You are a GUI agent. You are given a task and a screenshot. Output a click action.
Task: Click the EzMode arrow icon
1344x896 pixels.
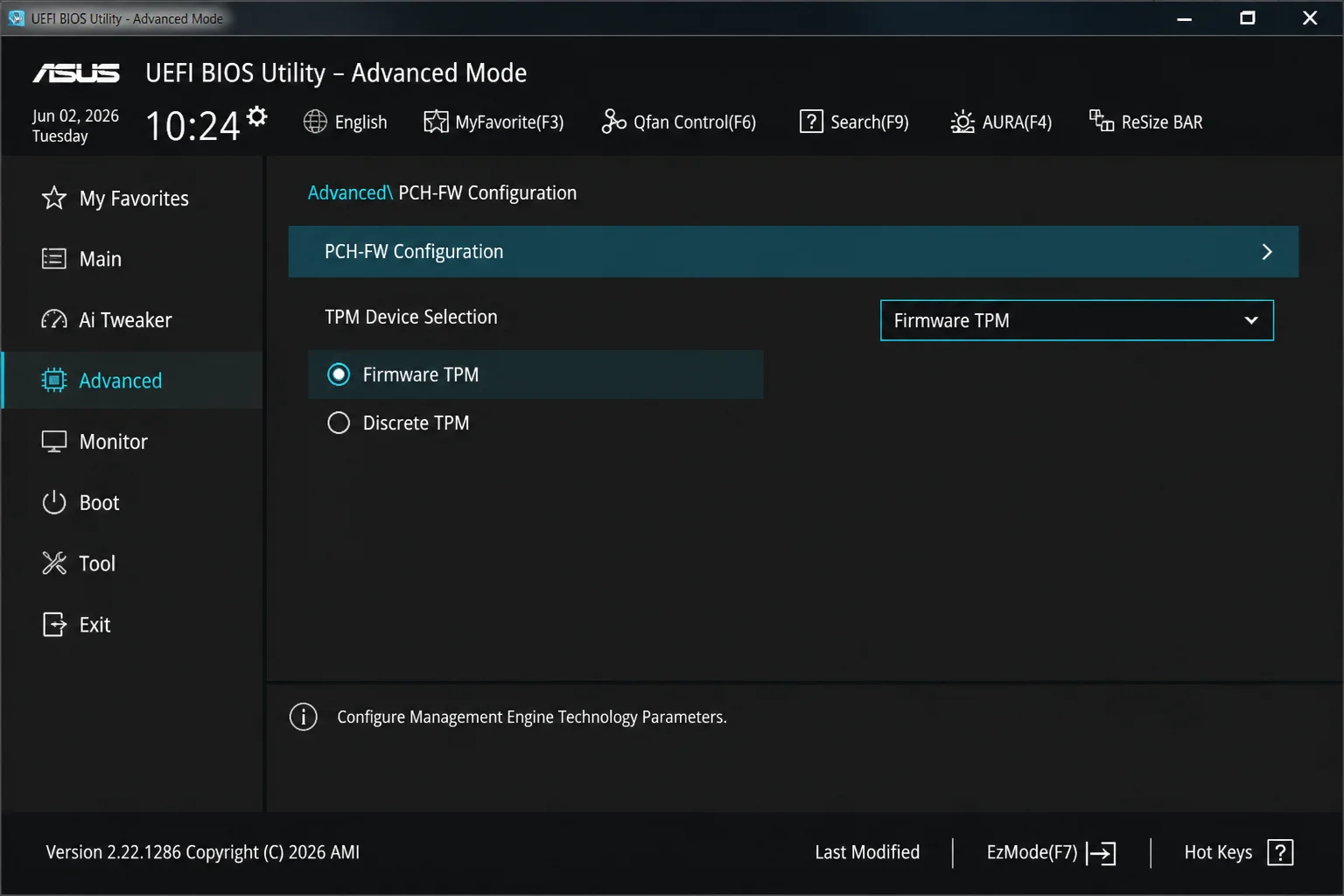[1101, 853]
